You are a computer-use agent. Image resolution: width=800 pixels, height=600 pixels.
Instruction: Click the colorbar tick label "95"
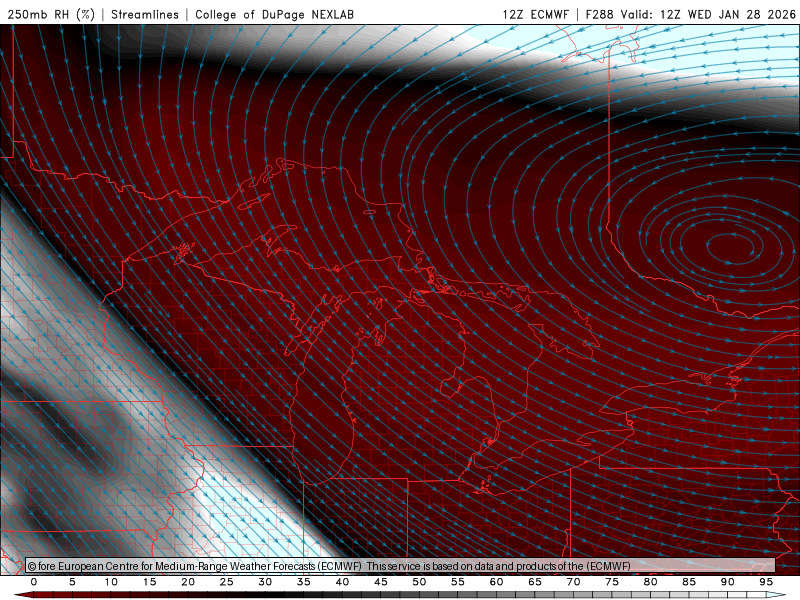766,582
